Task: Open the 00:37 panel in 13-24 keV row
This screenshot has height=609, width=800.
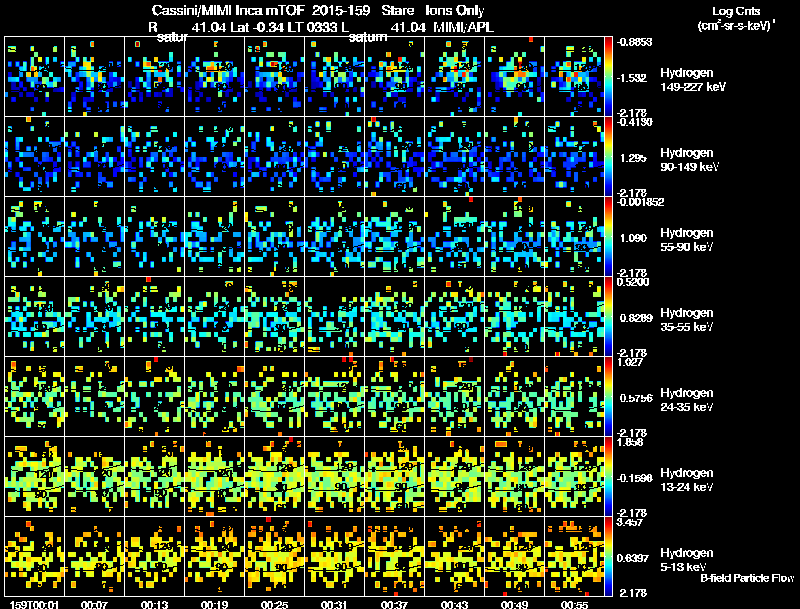Action: (394, 477)
